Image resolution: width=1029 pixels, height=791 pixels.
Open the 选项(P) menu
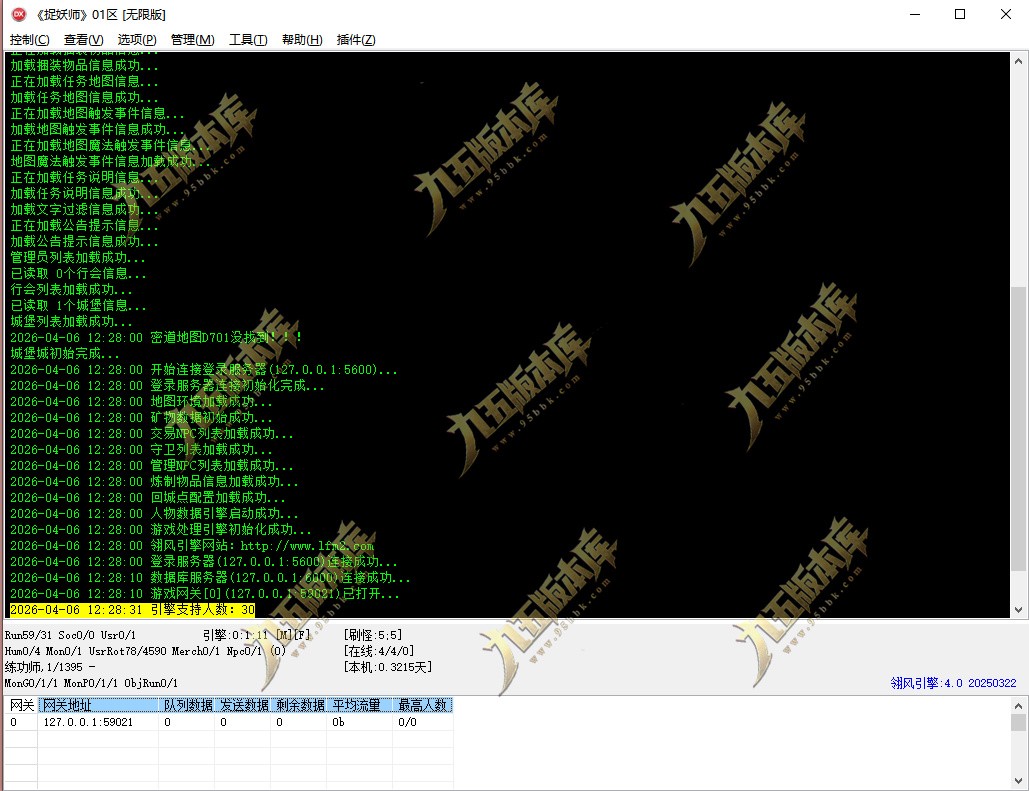coord(136,40)
